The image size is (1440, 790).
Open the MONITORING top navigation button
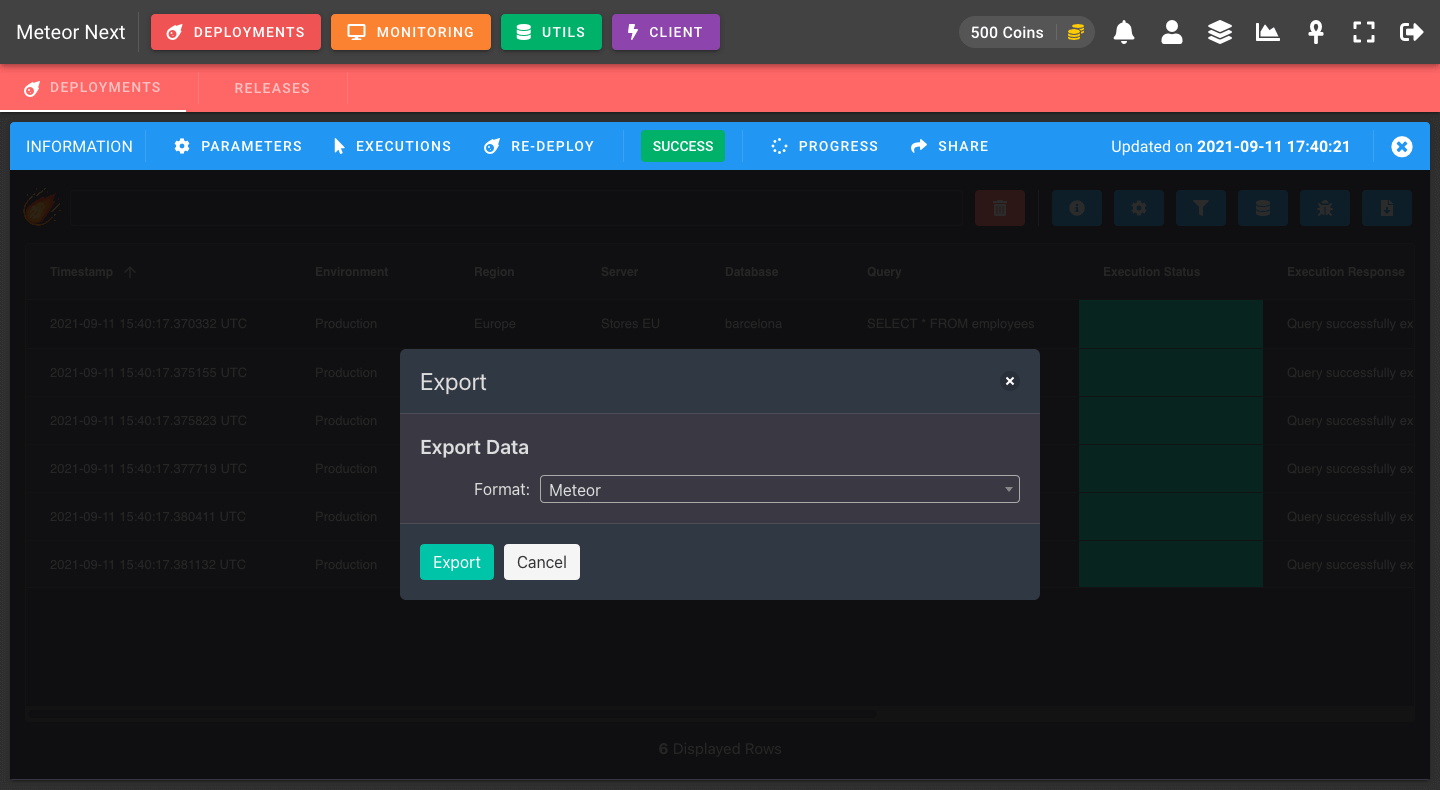(411, 32)
